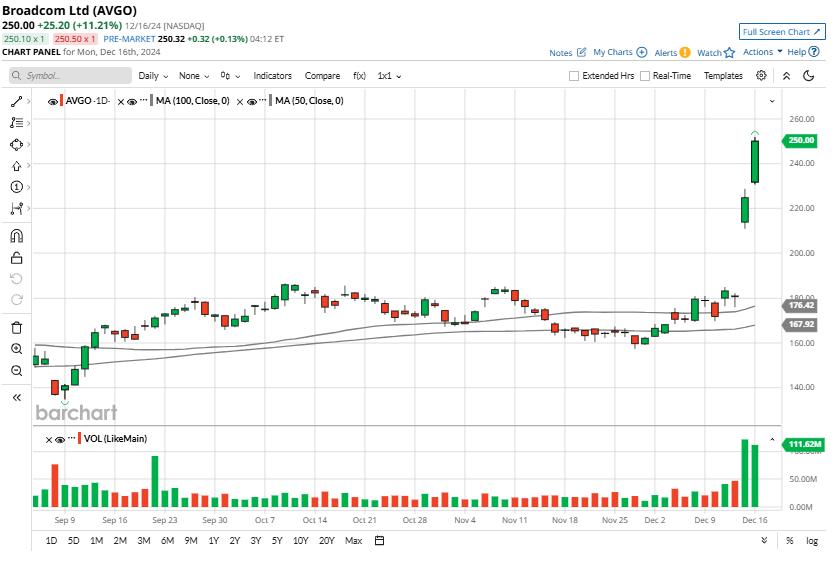Select the 3M time range

pyautogui.click(x=144, y=541)
